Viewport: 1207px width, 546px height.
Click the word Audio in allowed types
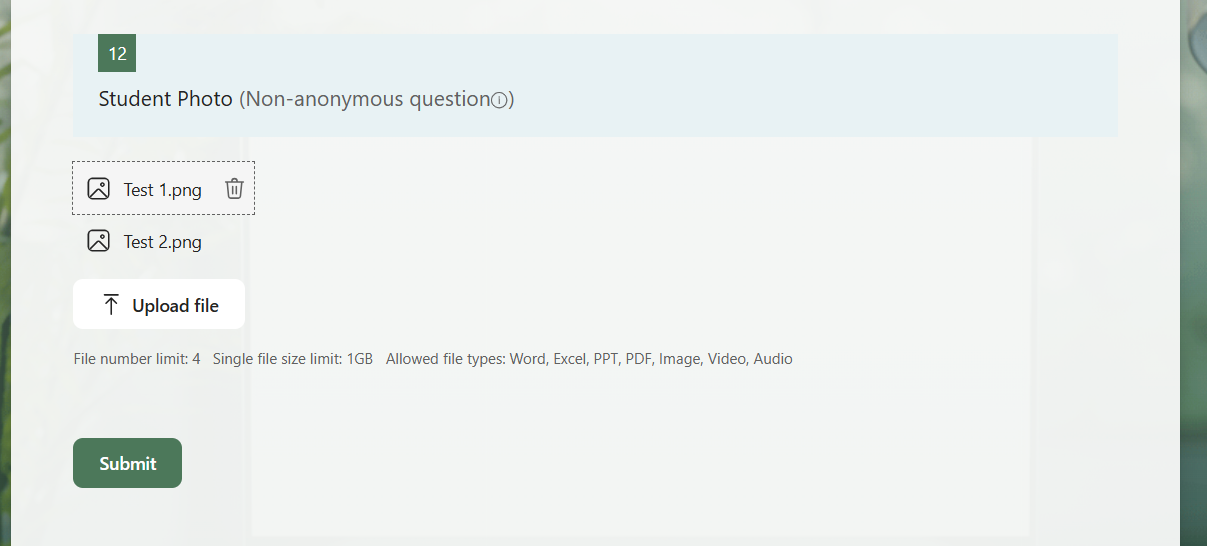pyautogui.click(x=773, y=358)
